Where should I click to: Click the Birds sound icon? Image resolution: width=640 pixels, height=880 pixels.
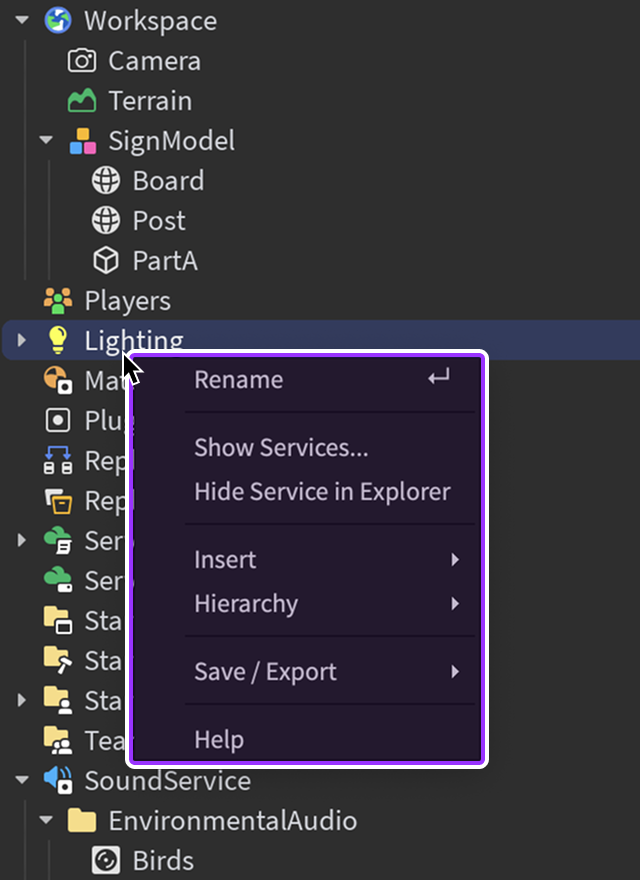coord(106,860)
